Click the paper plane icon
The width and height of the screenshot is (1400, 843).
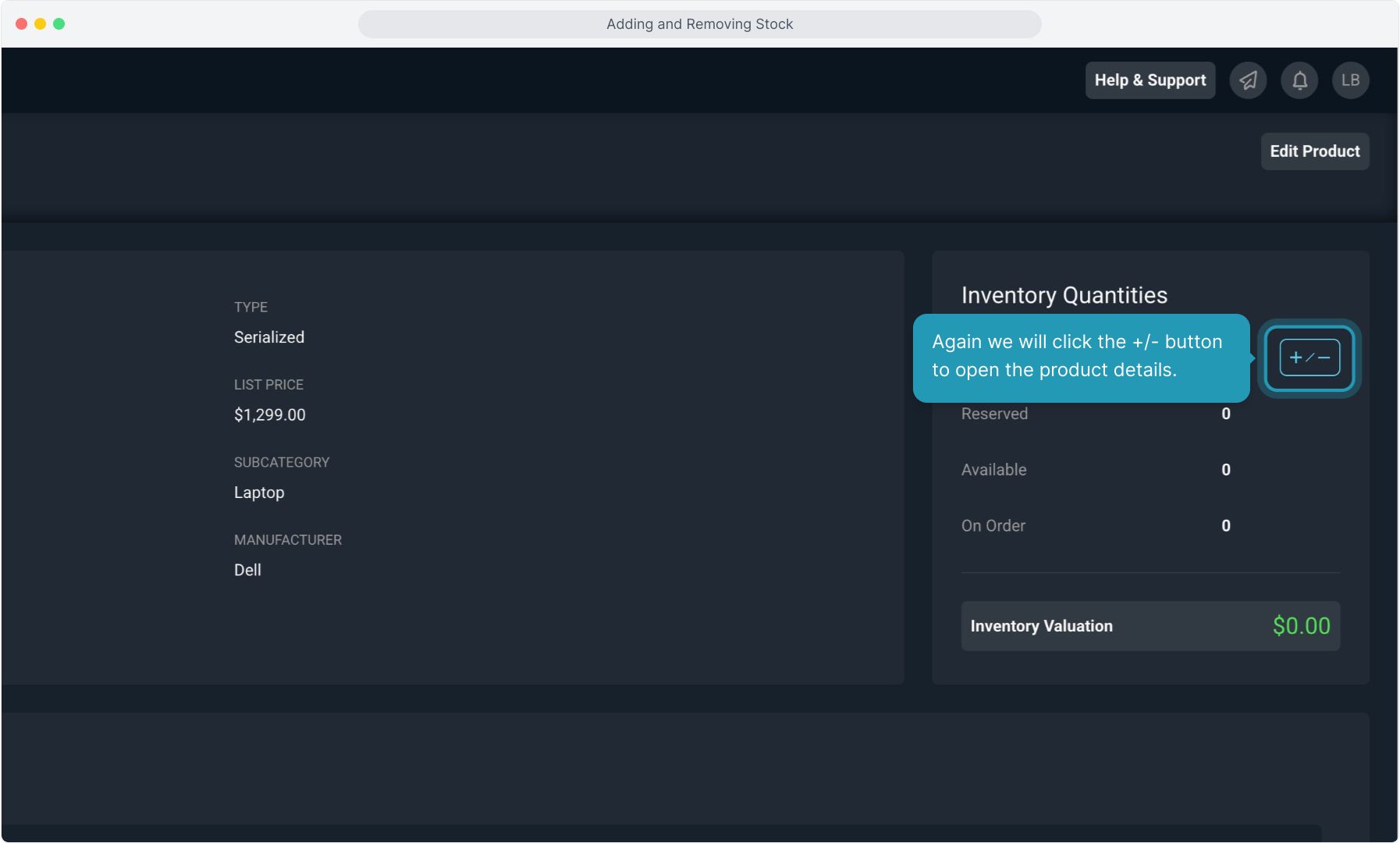click(1248, 80)
